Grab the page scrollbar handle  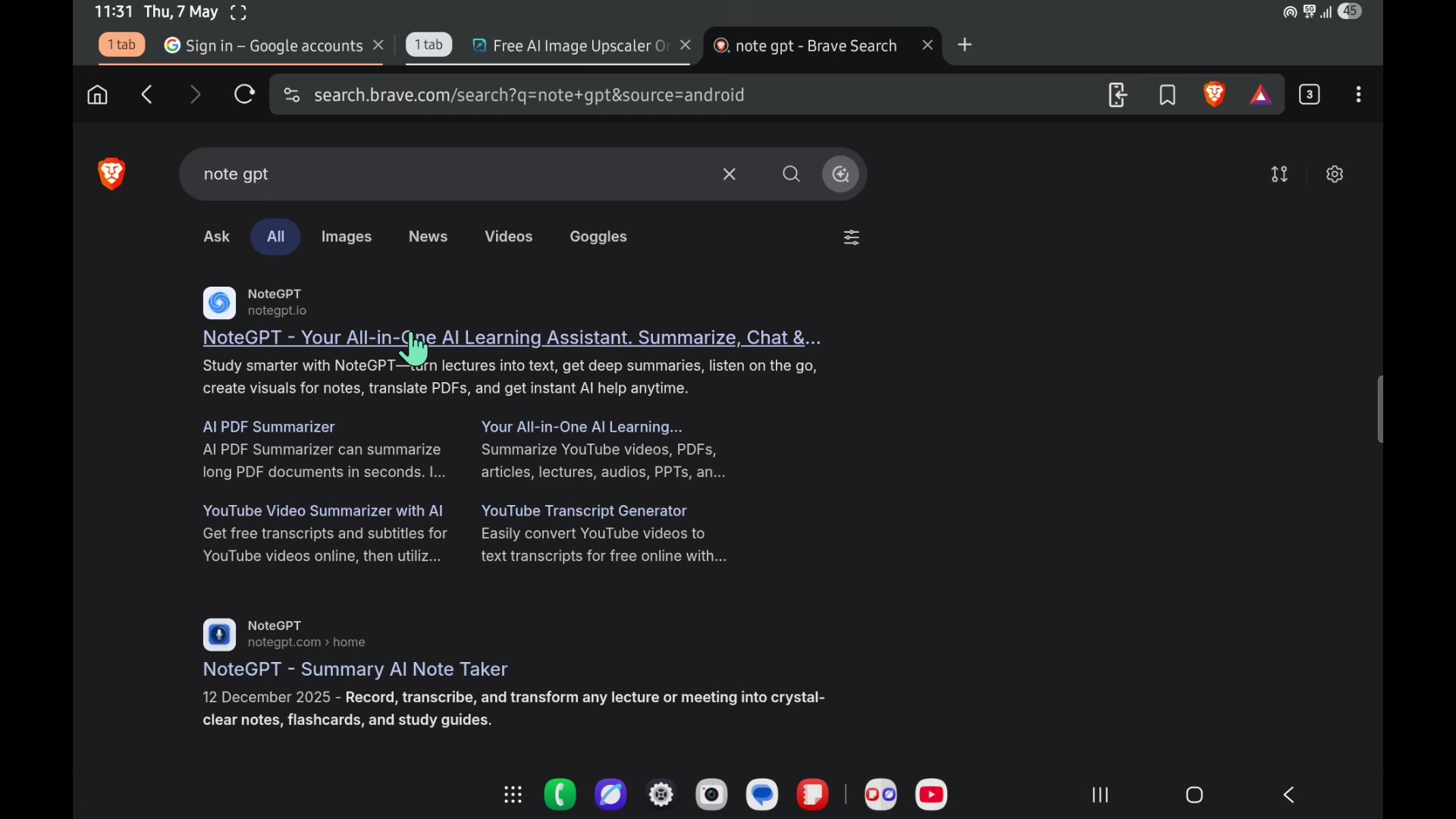pyautogui.click(x=1381, y=409)
